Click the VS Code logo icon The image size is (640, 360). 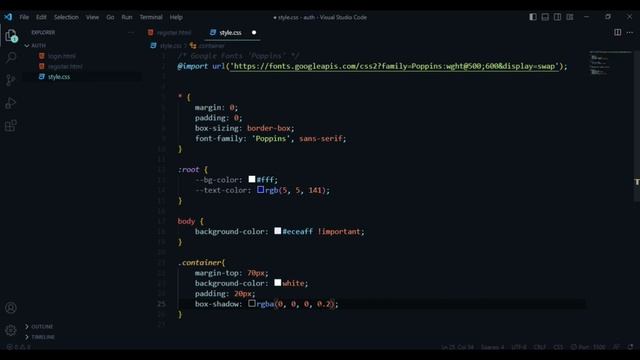pos(8,17)
